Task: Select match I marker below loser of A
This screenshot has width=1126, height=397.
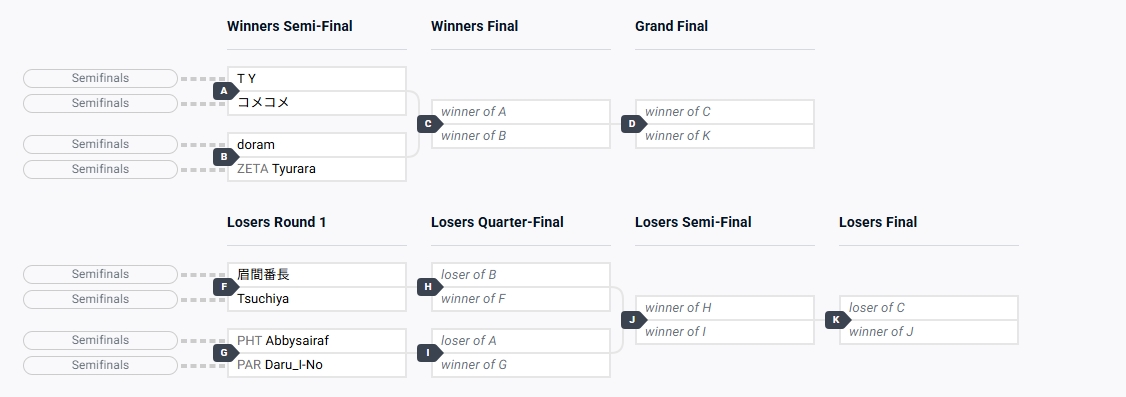Action: [x=429, y=352]
